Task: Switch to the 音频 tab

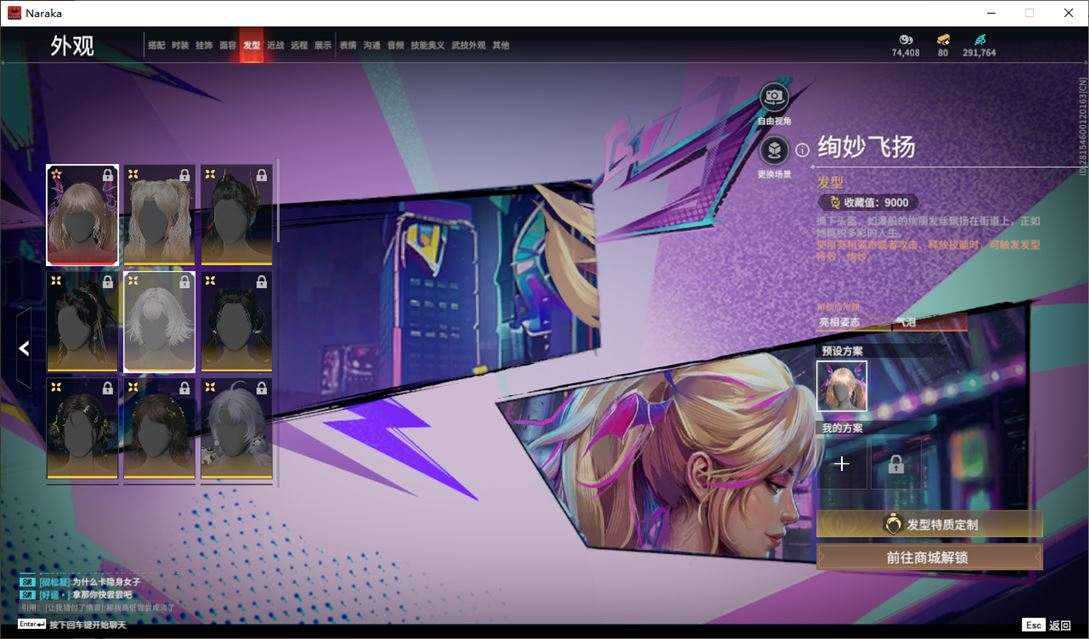Action: coord(396,45)
